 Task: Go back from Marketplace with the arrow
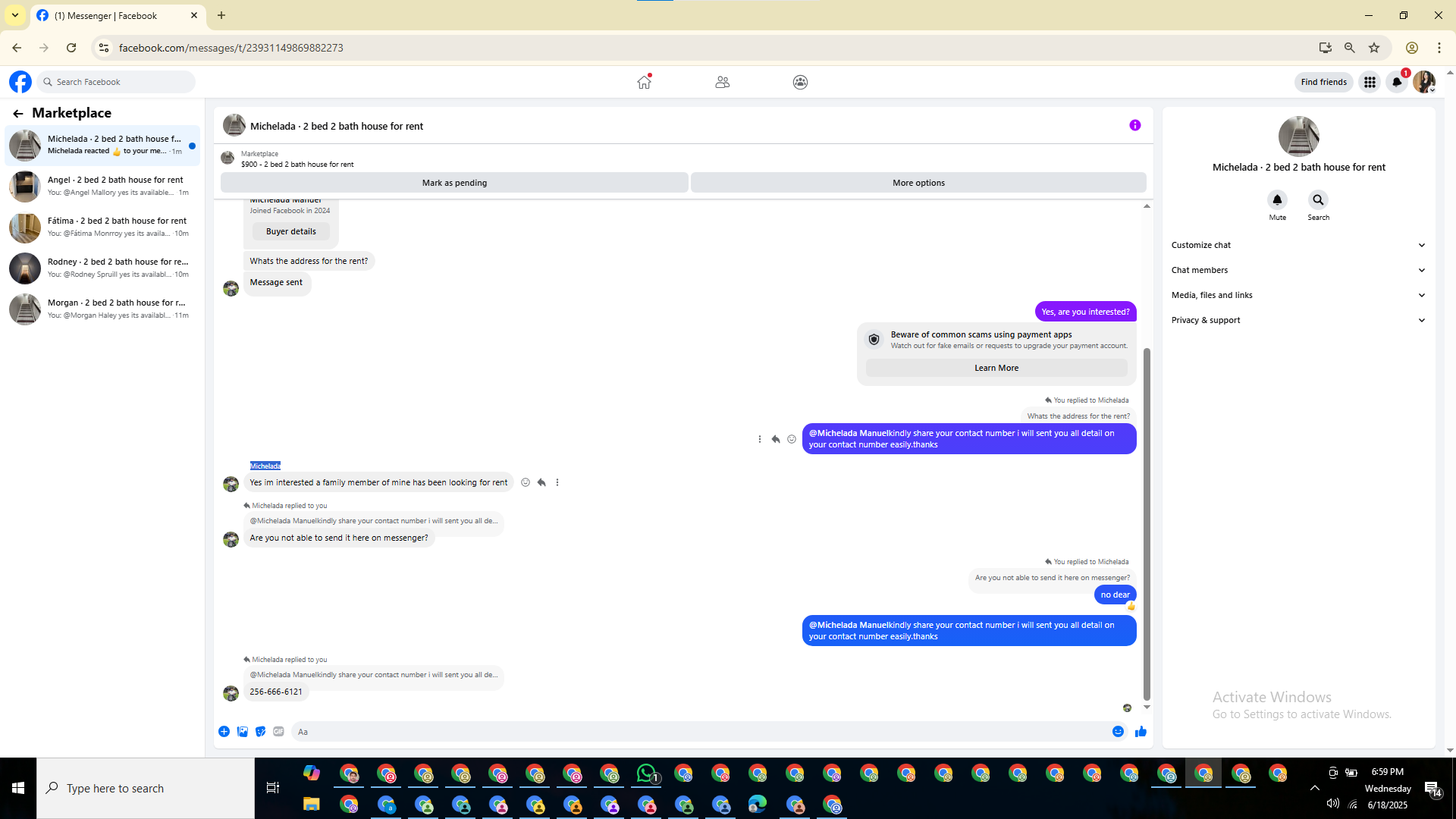(x=18, y=114)
